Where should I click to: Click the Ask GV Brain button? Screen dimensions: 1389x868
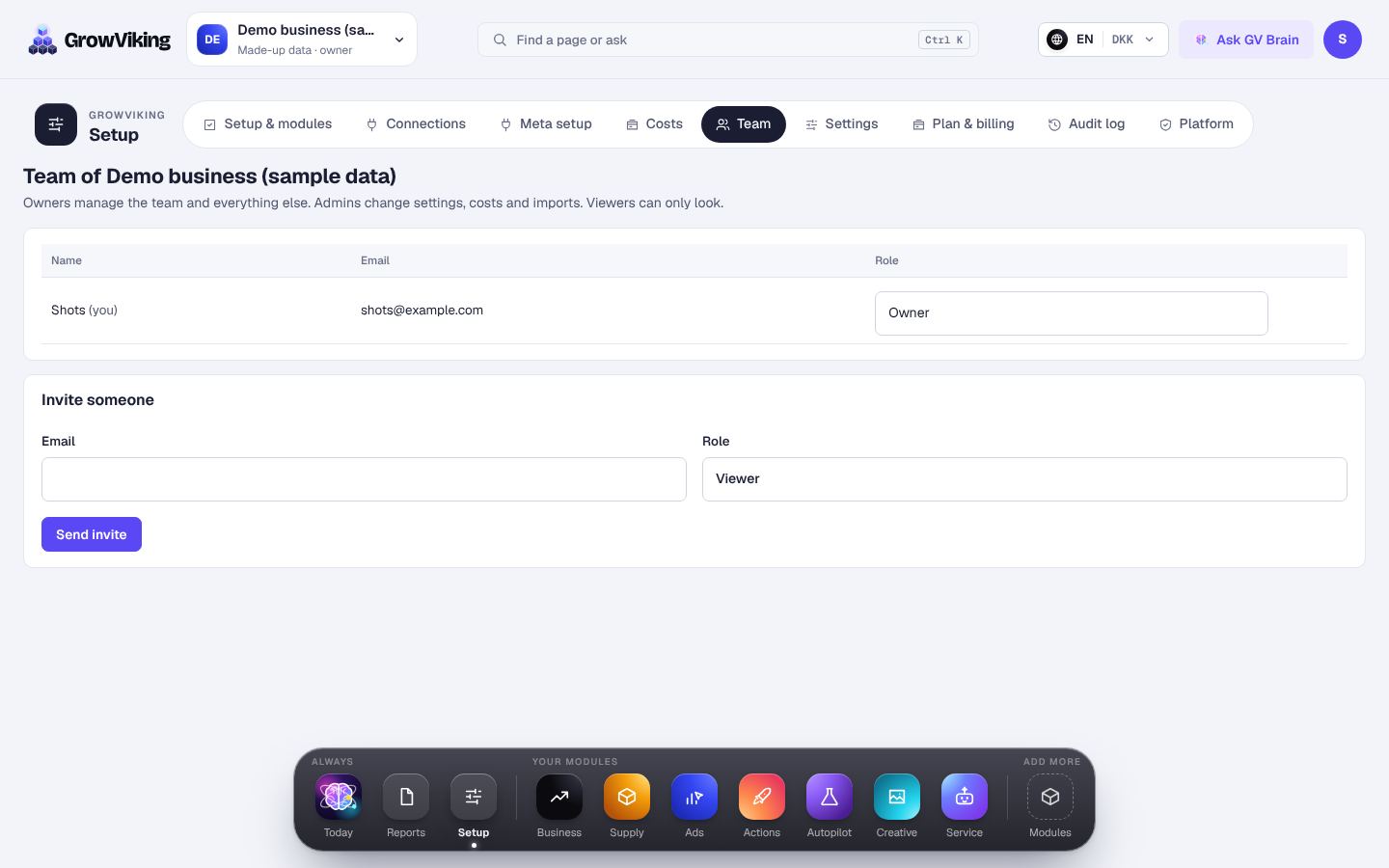pos(1246,40)
